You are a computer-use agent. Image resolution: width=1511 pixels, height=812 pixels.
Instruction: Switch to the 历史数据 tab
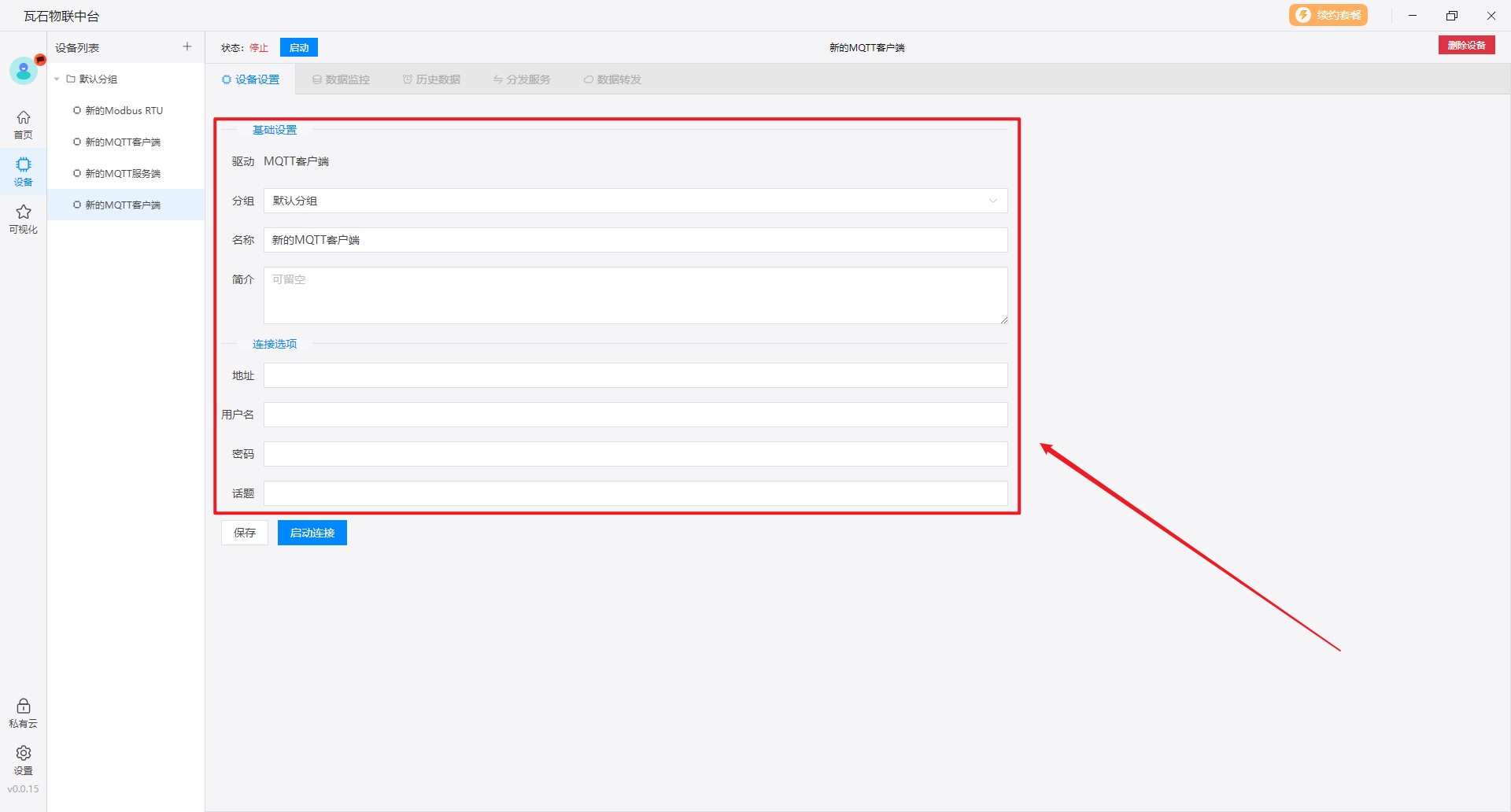click(x=431, y=79)
